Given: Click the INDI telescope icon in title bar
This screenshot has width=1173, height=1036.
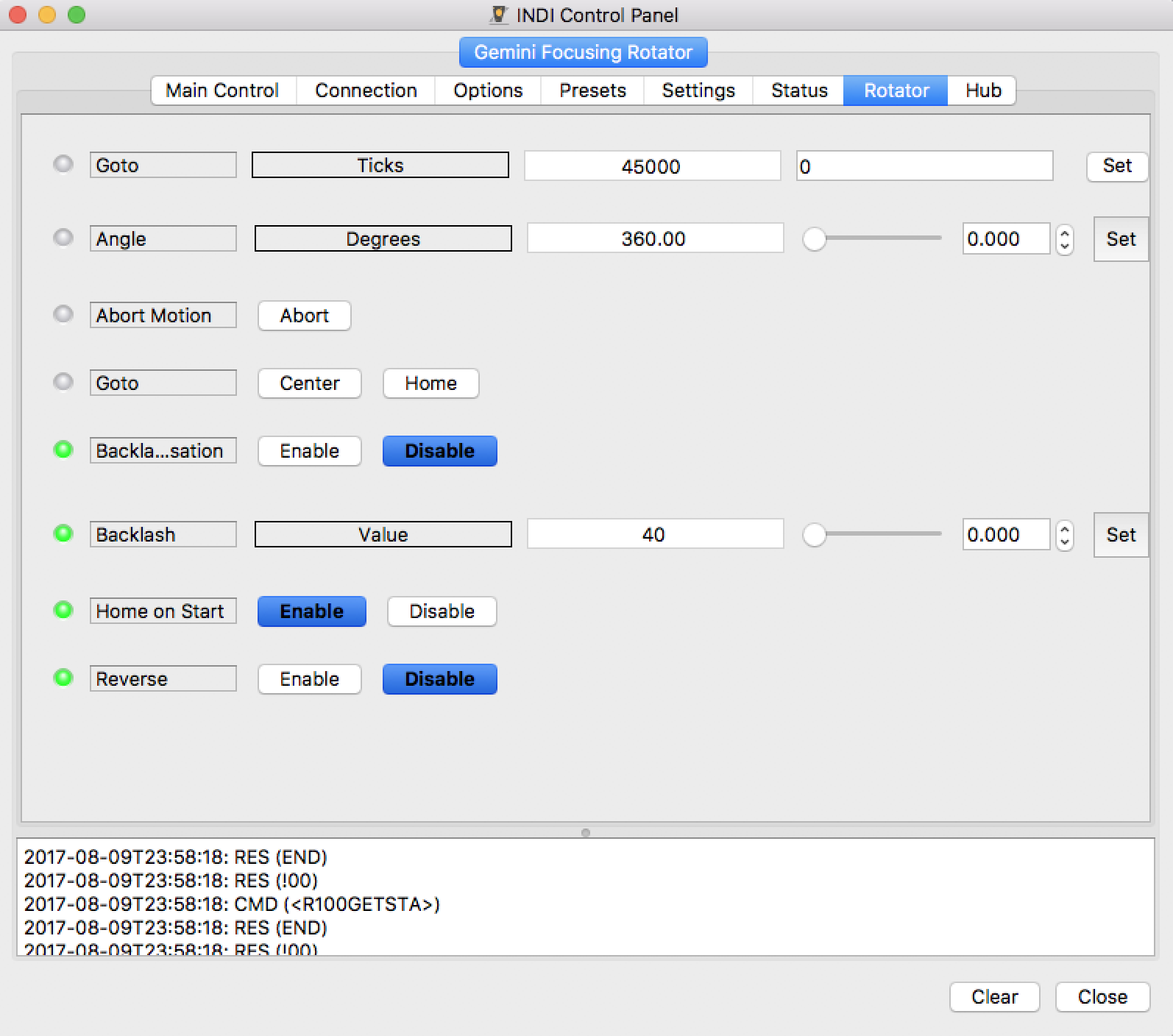Looking at the screenshot, I should tap(499, 15).
